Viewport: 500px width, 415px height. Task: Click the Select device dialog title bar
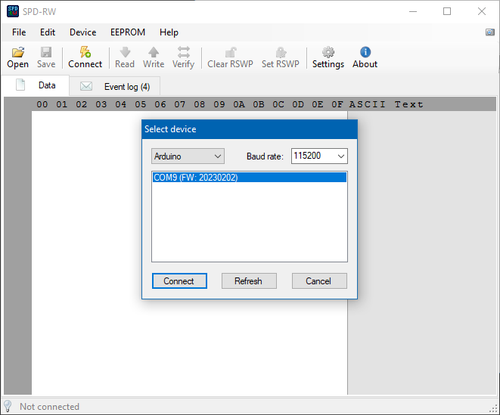point(249,129)
